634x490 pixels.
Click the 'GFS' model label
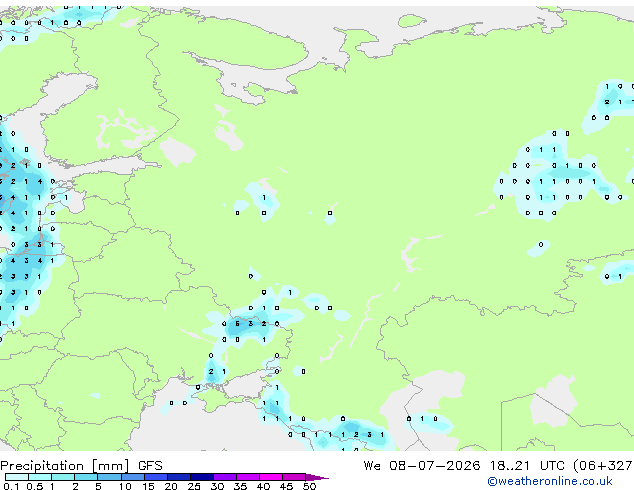150,466
